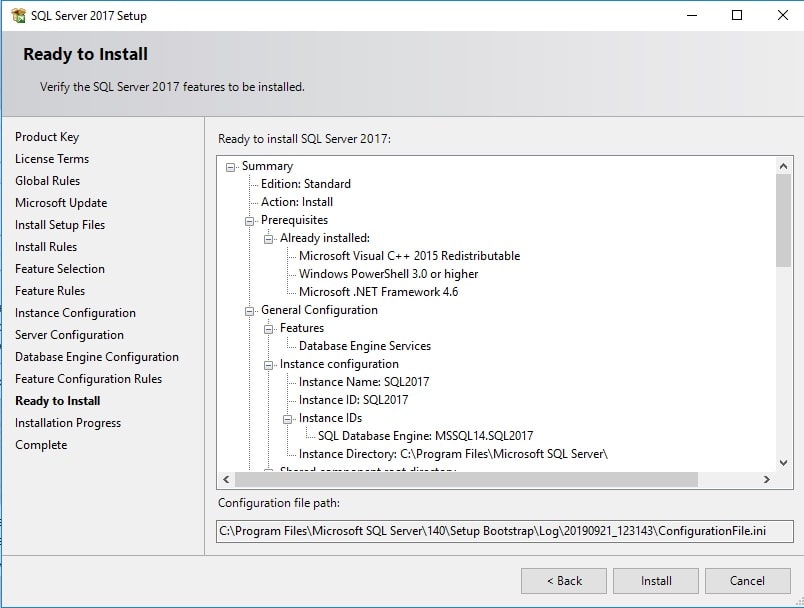This screenshot has height=608, width=804.
Task: Click the Install button
Action: (656, 581)
